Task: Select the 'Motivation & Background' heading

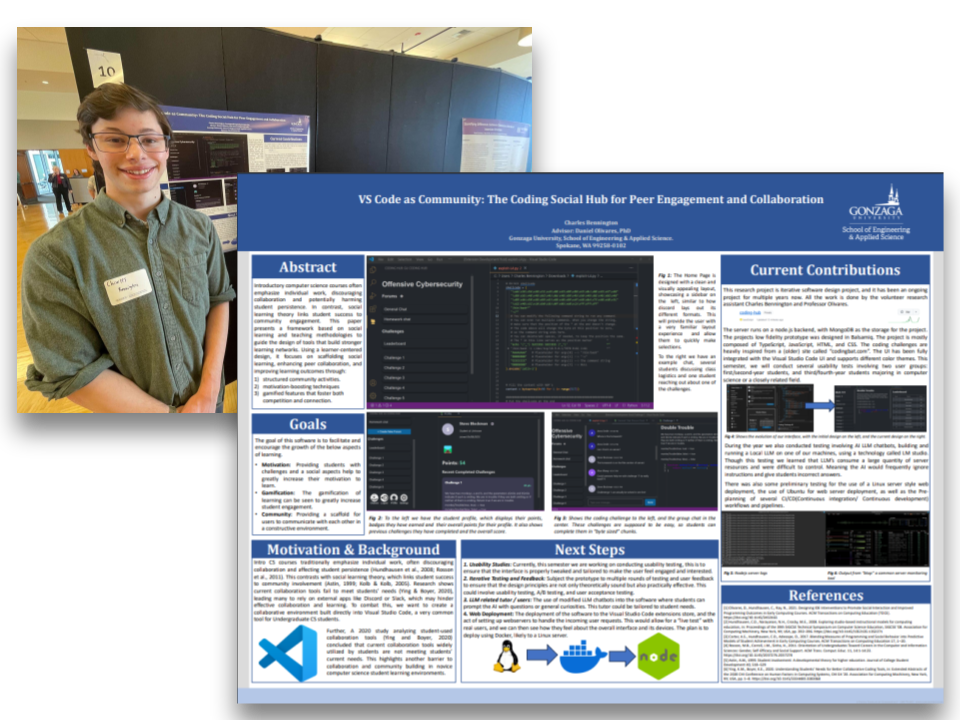Action: coord(353,549)
